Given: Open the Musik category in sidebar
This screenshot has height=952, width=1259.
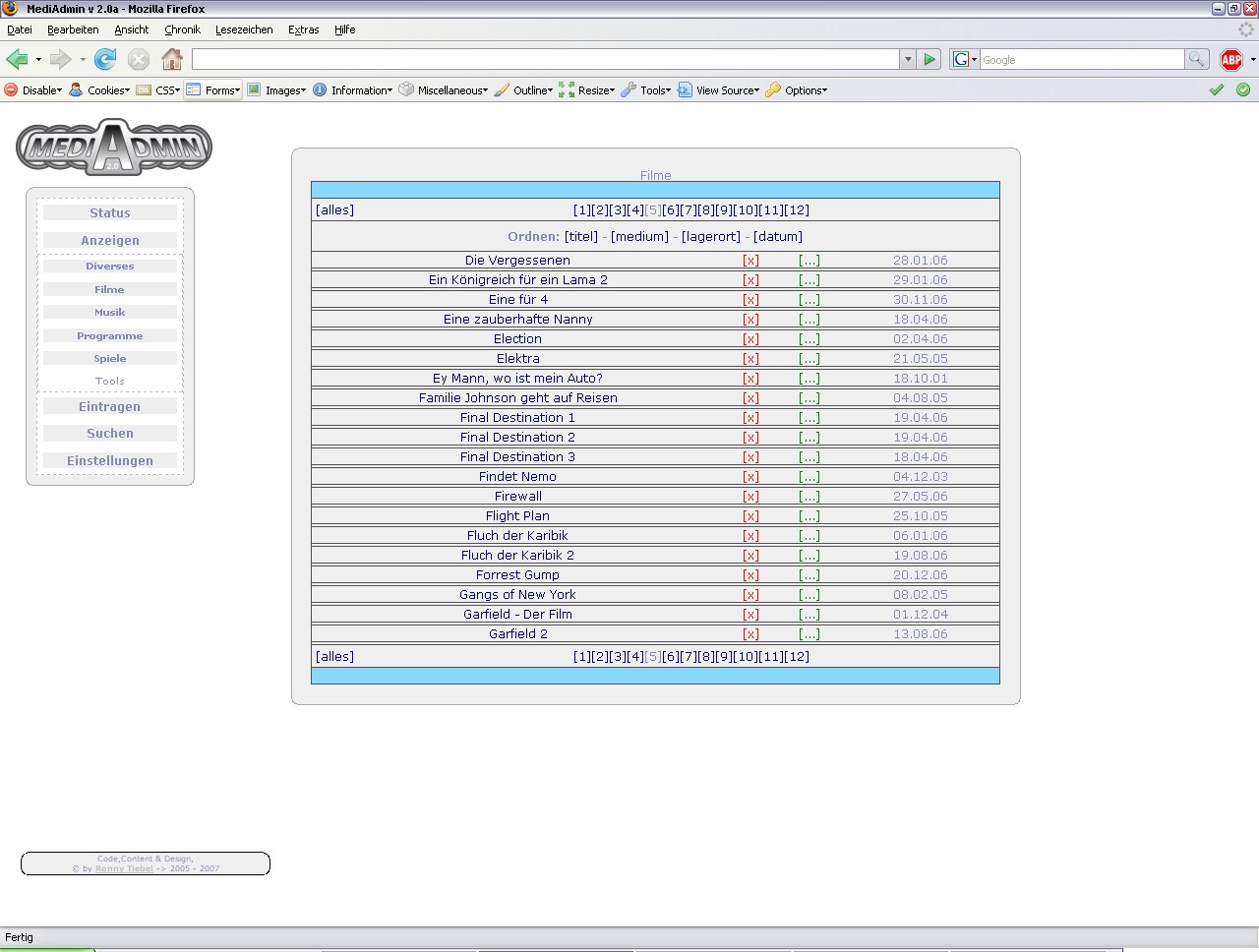Looking at the screenshot, I should pyautogui.click(x=110, y=313).
